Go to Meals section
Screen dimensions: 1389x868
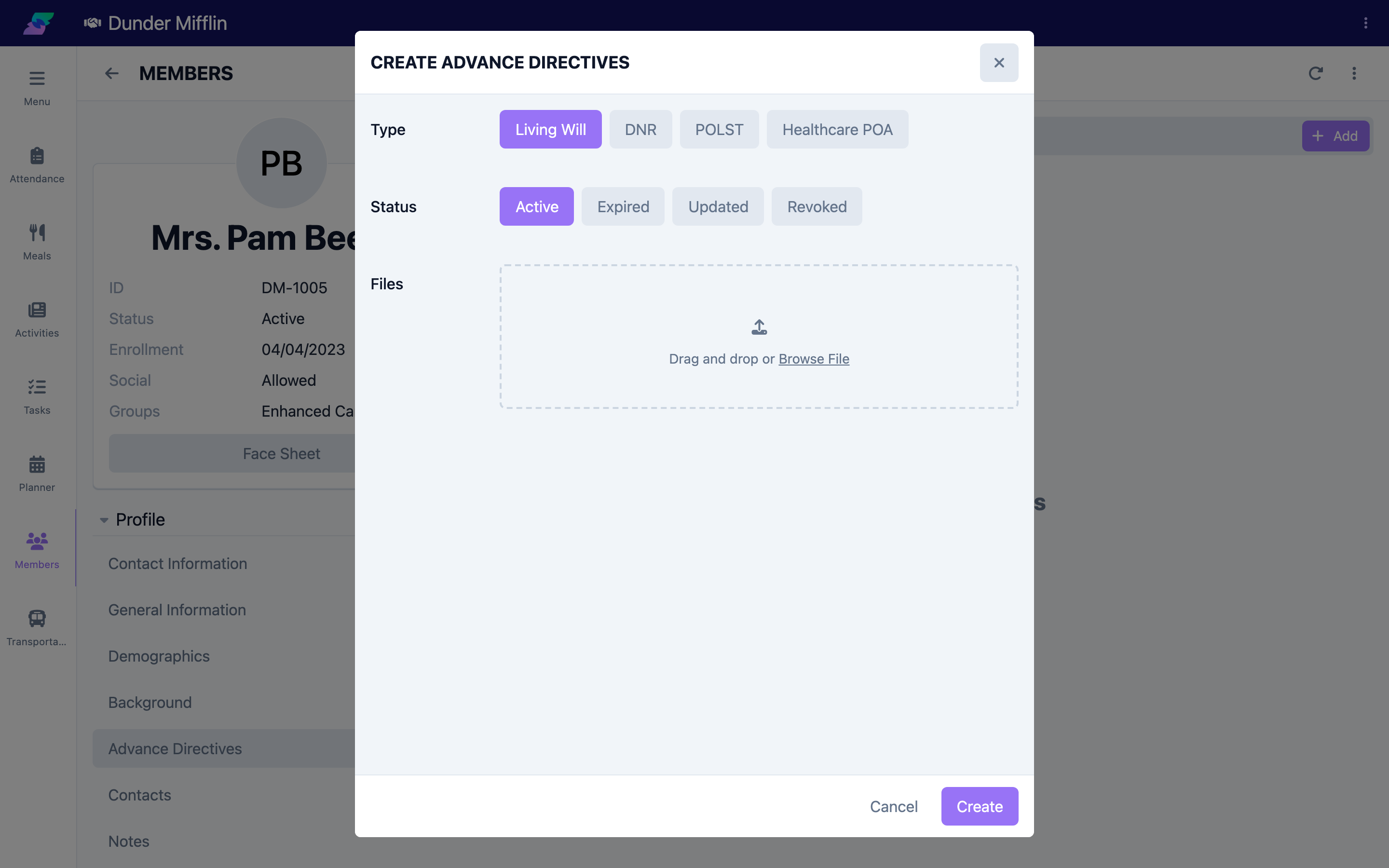[x=37, y=242]
